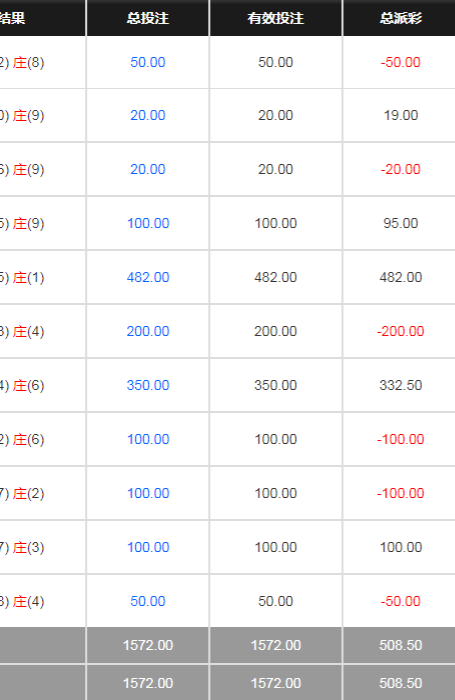Click the 482.00 valid bet cell
Screen dimensions: 455x700
click(x=276, y=277)
